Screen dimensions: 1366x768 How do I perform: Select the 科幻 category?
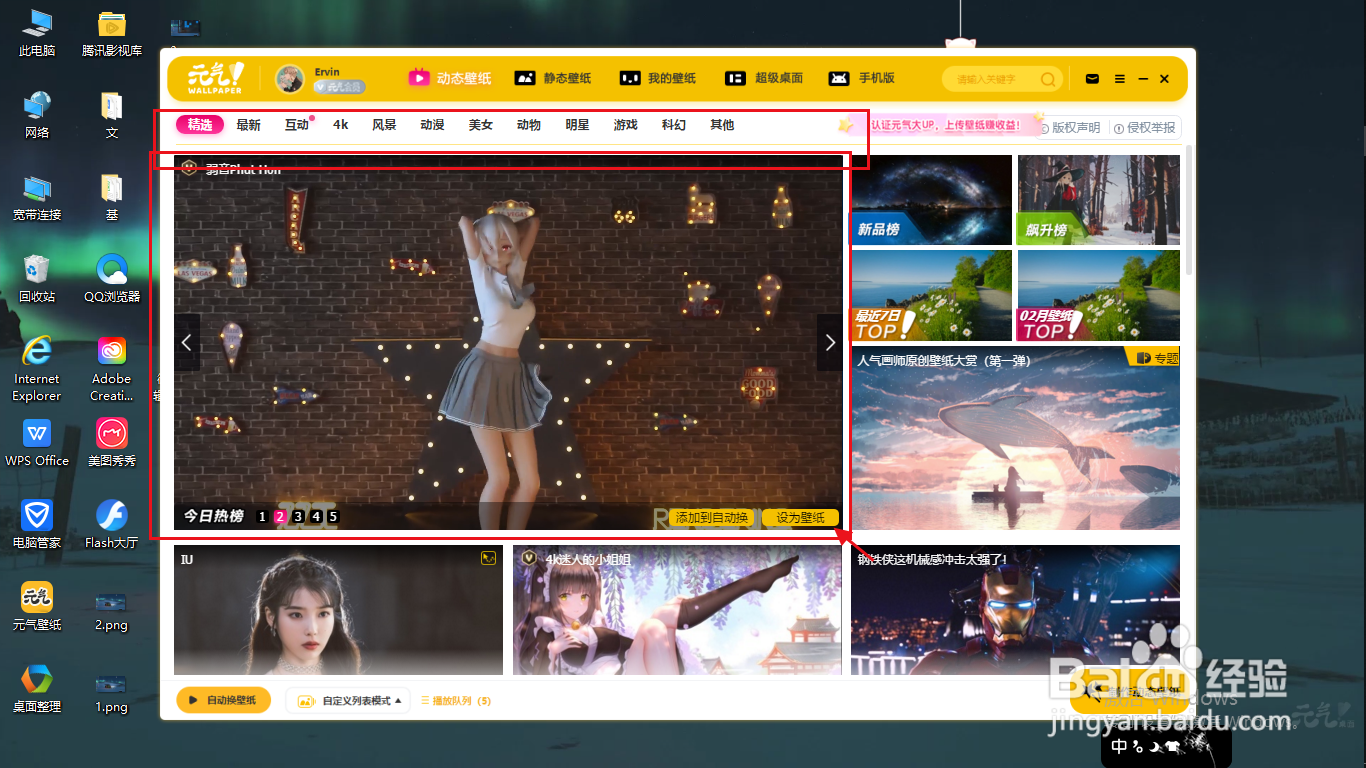pos(674,125)
